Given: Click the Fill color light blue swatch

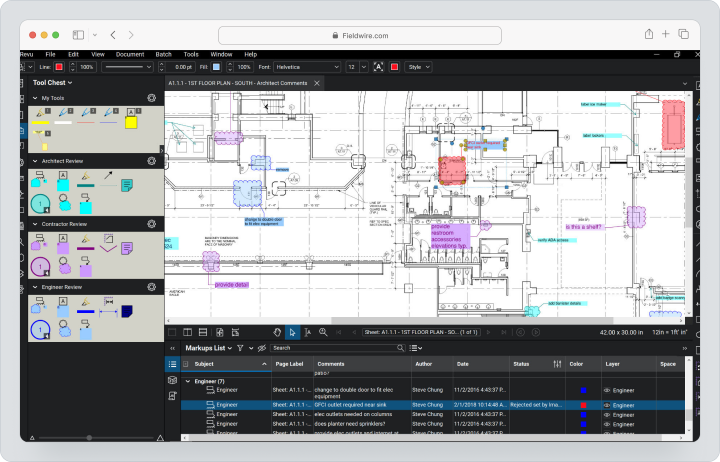Looking at the screenshot, I should (x=216, y=67).
